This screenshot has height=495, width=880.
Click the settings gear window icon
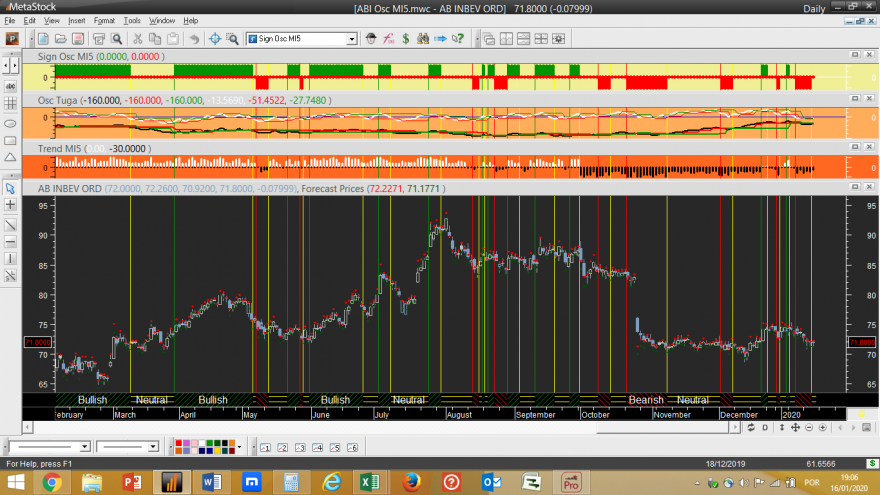558,39
